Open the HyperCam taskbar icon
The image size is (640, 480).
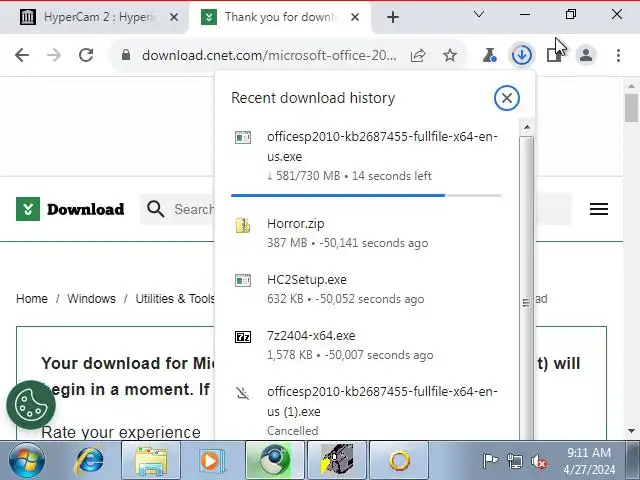(337, 461)
